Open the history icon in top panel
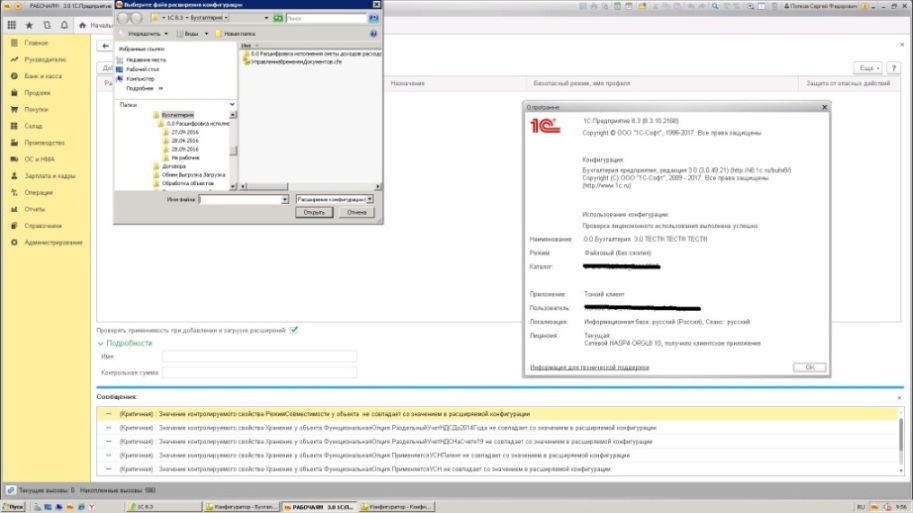913x513 pixels. (47, 25)
